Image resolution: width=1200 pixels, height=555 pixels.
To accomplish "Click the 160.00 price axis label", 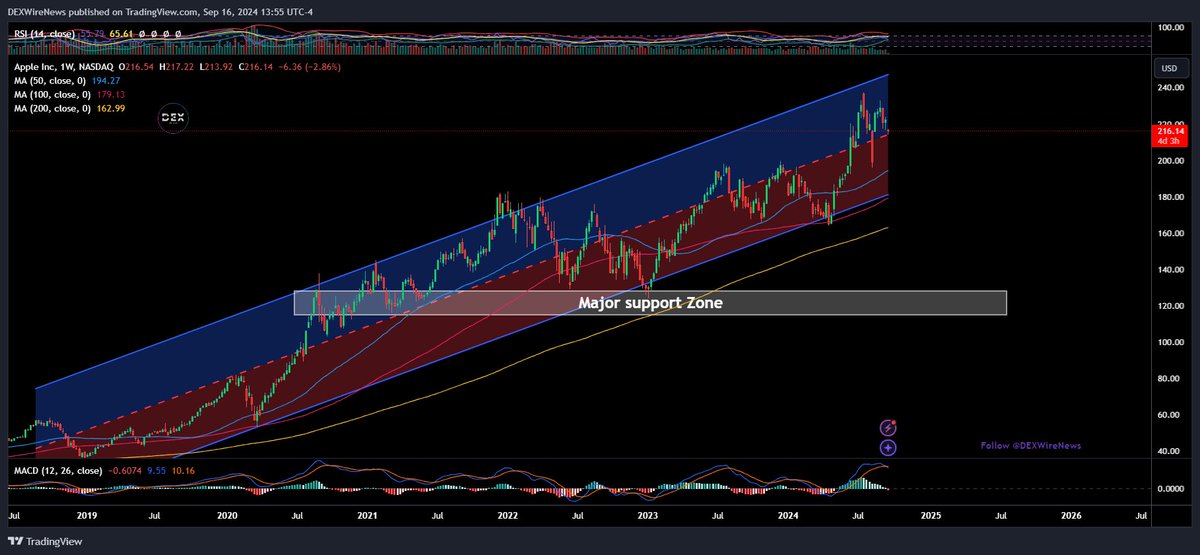I will point(1169,233).
